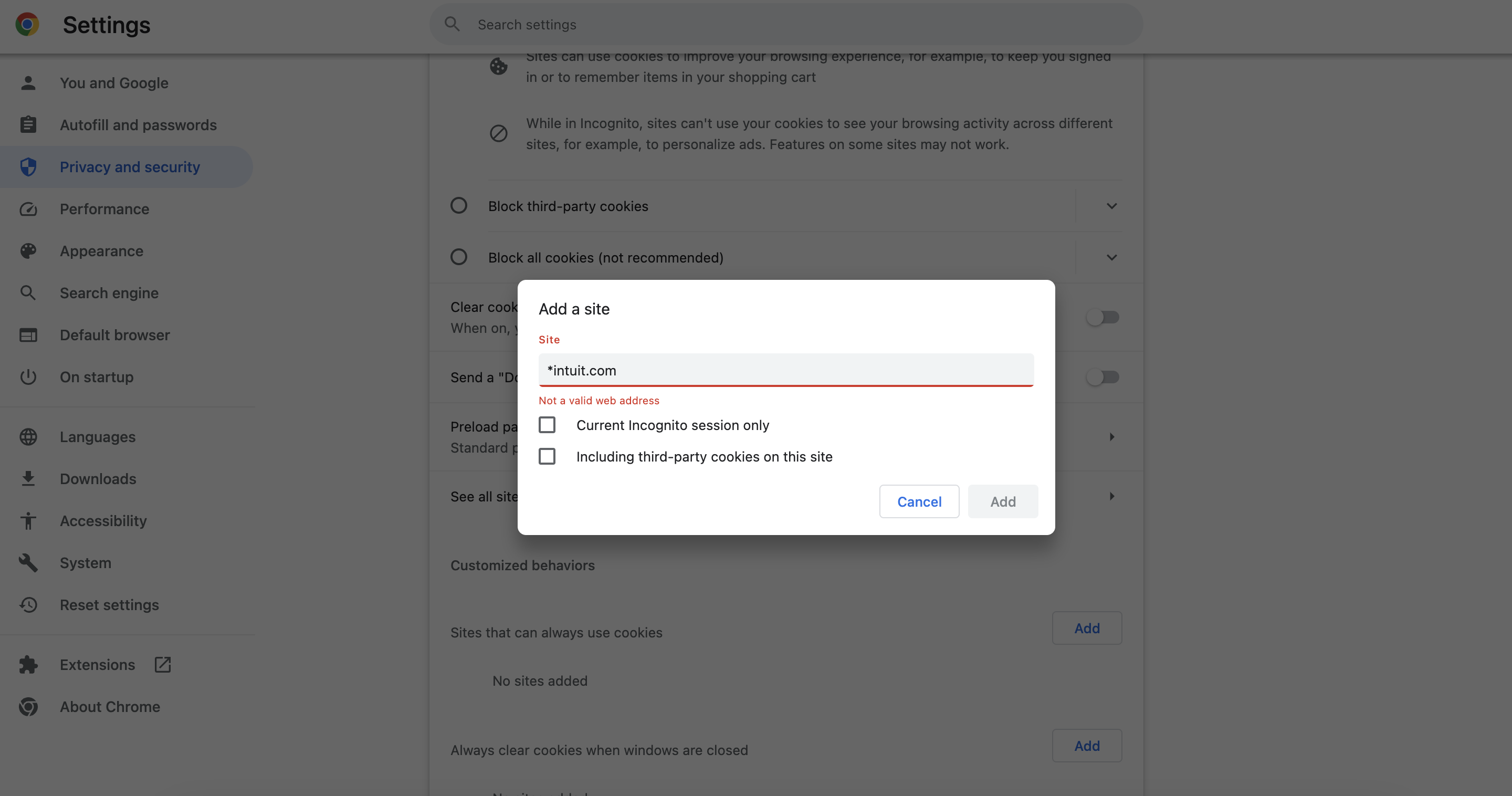Viewport: 1512px width, 796px height.
Task: Click Cancel in Add a site dialog
Action: pyautogui.click(x=919, y=501)
